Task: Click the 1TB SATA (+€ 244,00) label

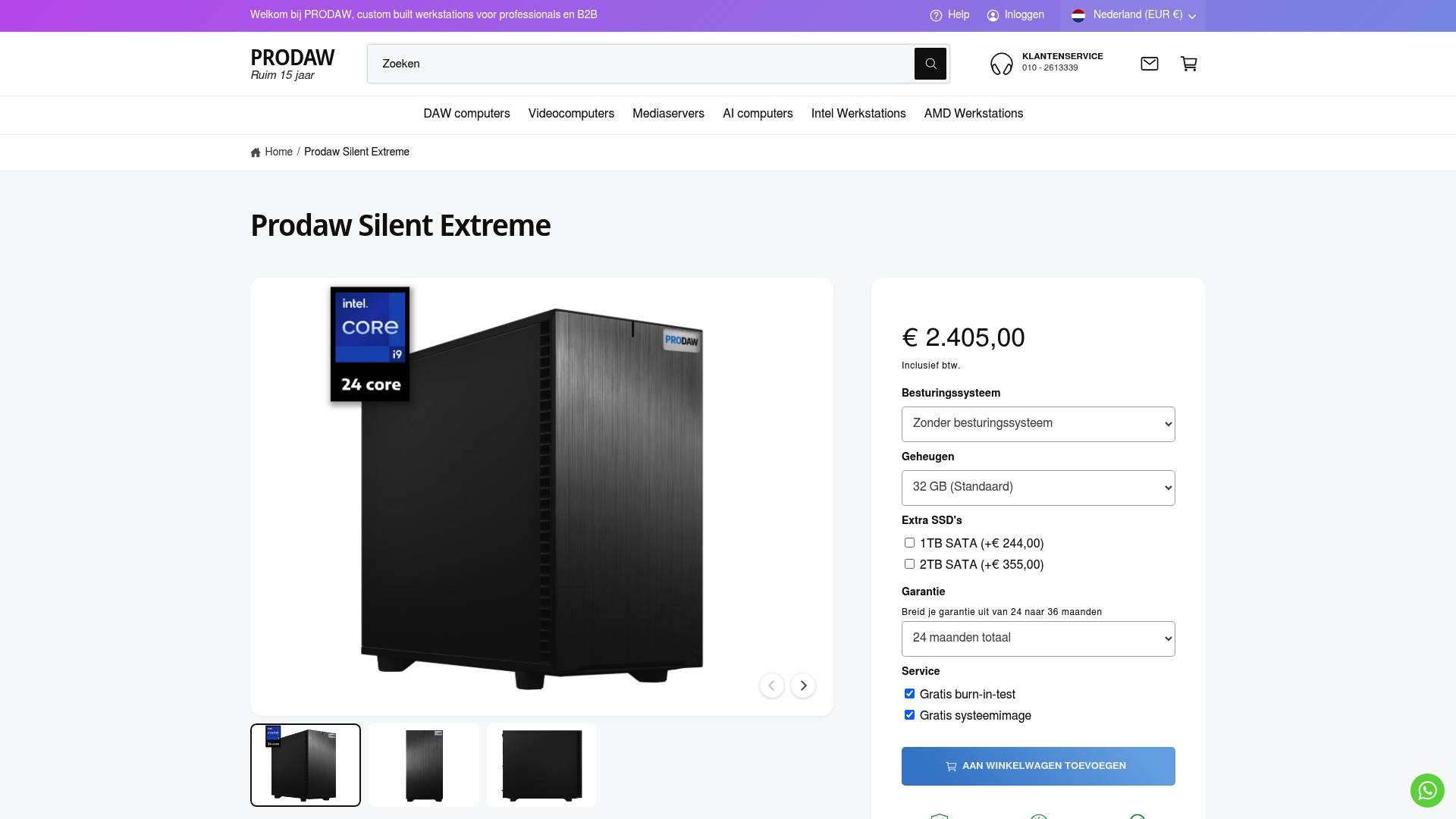Action: click(981, 544)
